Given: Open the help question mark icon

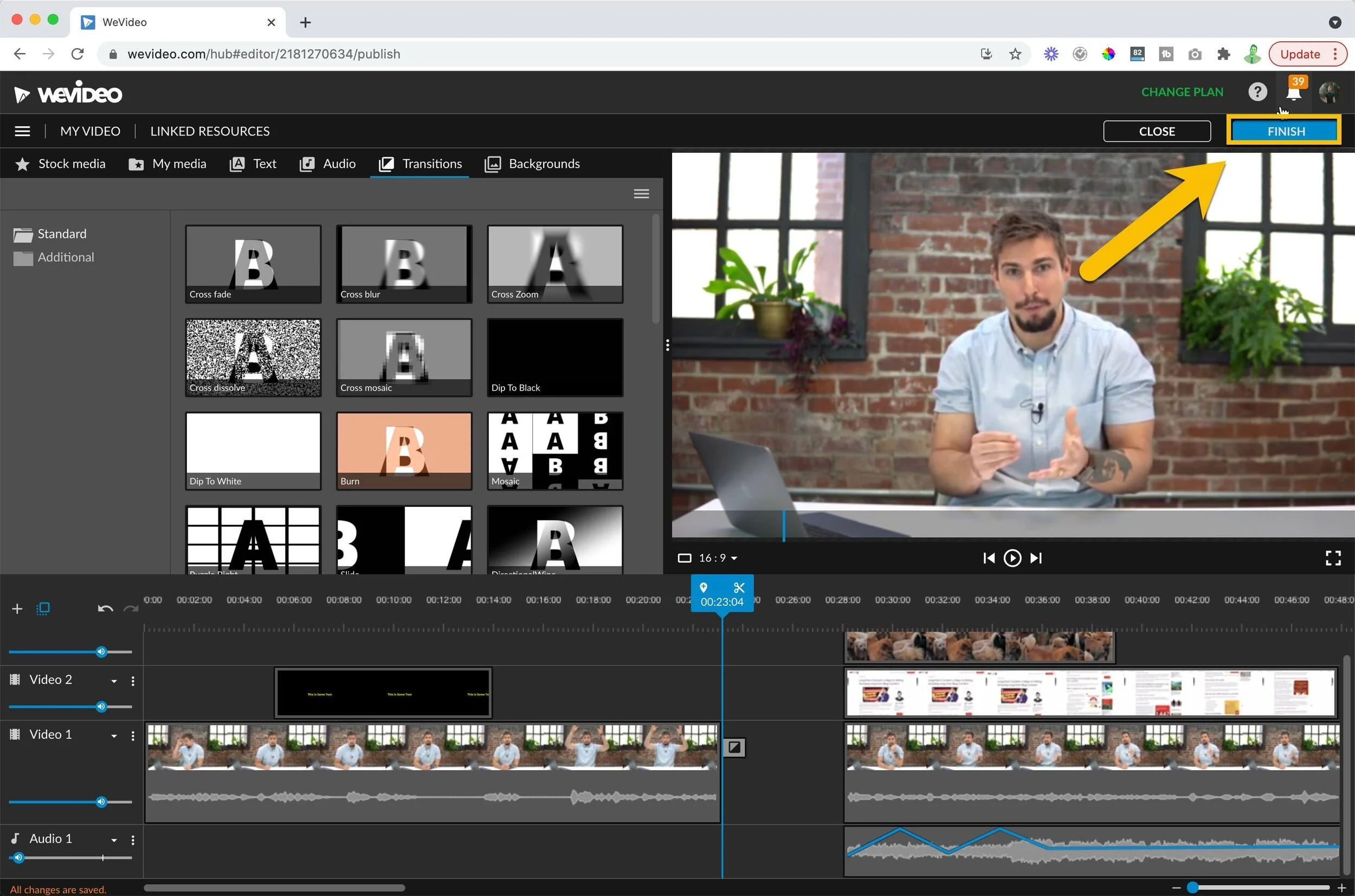Looking at the screenshot, I should click(1257, 92).
